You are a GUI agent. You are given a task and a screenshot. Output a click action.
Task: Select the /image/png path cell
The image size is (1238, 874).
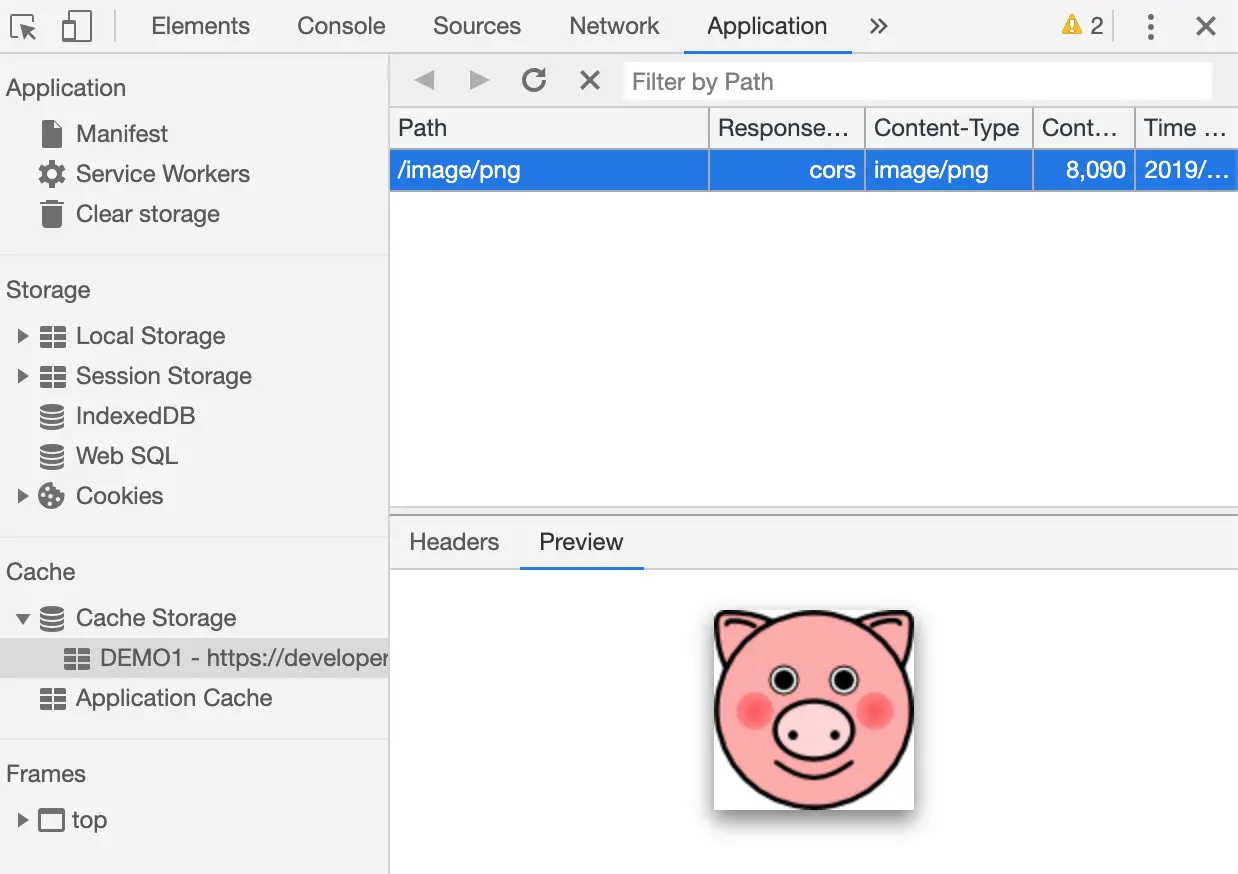pyautogui.click(x=549, y=170)
